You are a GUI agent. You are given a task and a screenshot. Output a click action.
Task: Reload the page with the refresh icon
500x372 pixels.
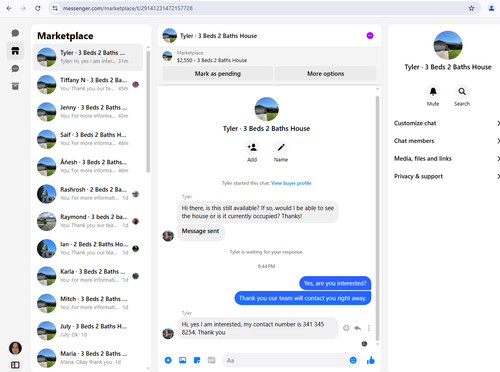pyautogui.click(x=38, y=8)
